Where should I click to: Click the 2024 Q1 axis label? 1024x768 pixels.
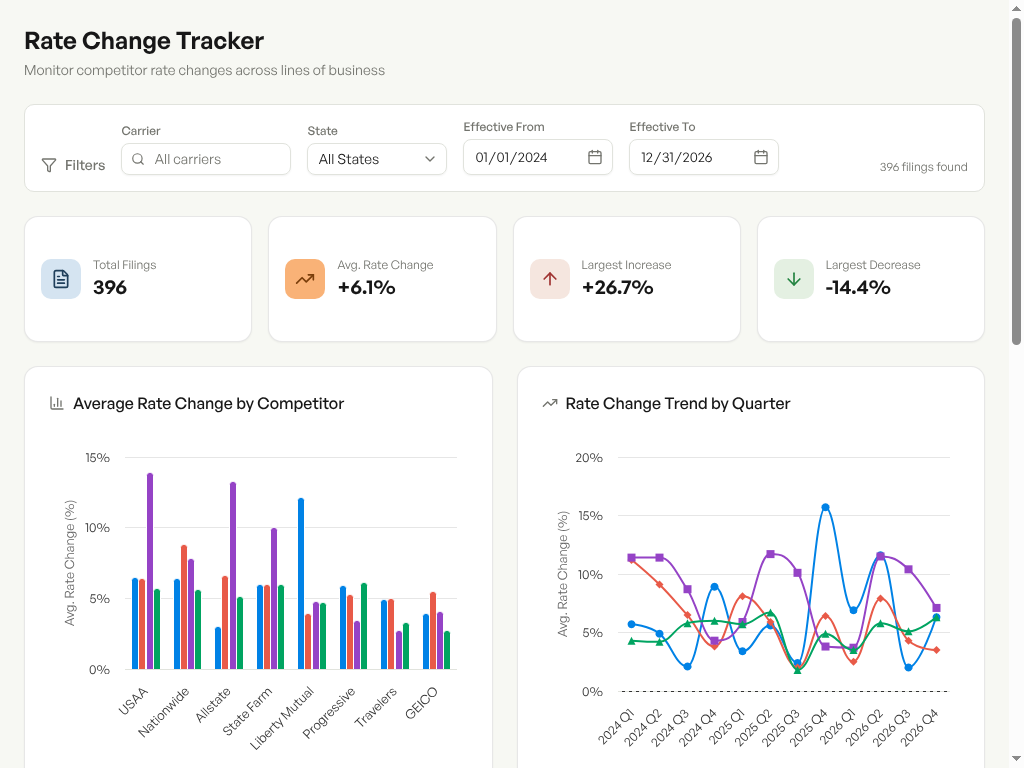[616, 727]
